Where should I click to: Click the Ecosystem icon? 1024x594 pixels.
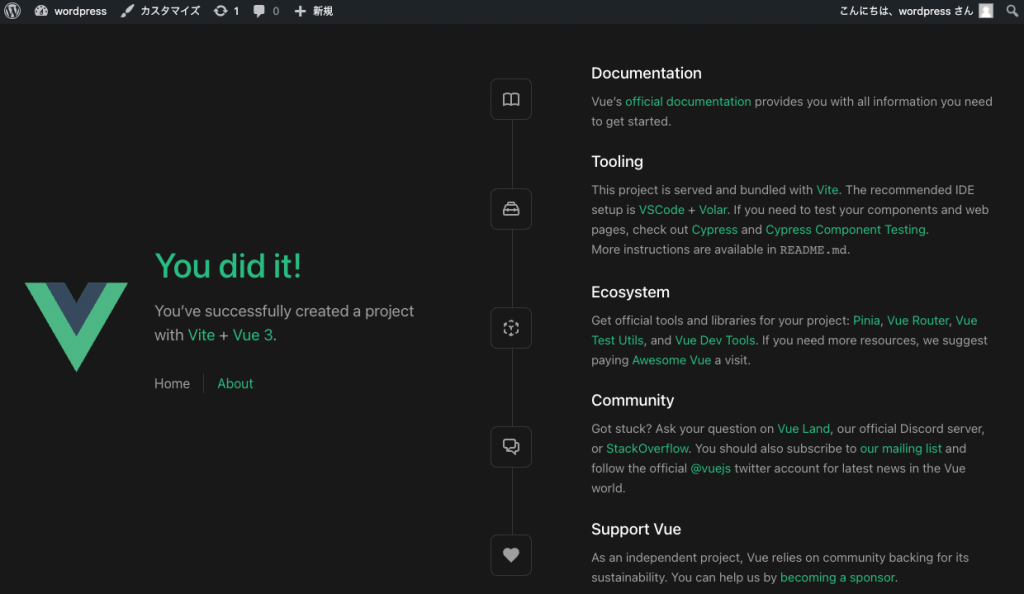[511, 328]
